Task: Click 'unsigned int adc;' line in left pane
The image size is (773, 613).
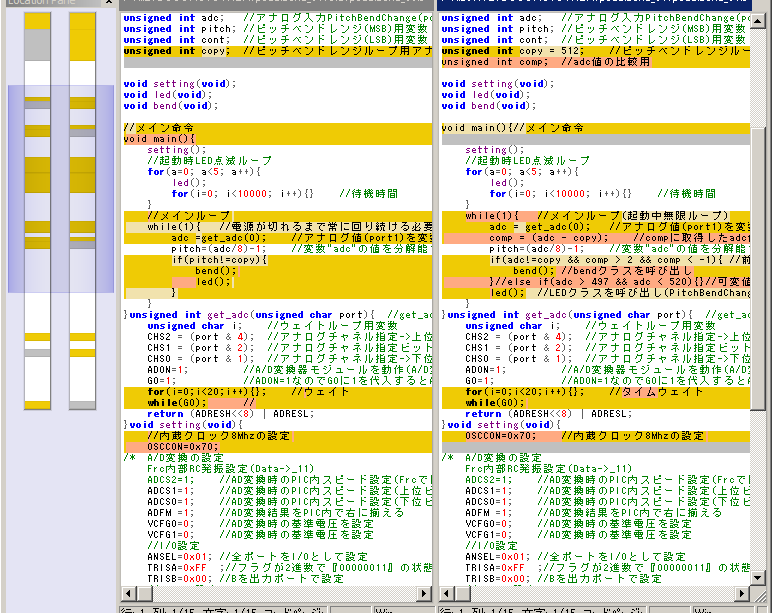Action: click(x=278, y=18)
